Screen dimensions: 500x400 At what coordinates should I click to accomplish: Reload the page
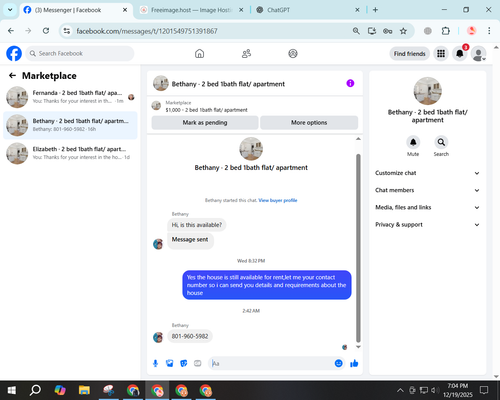point(46,31)
